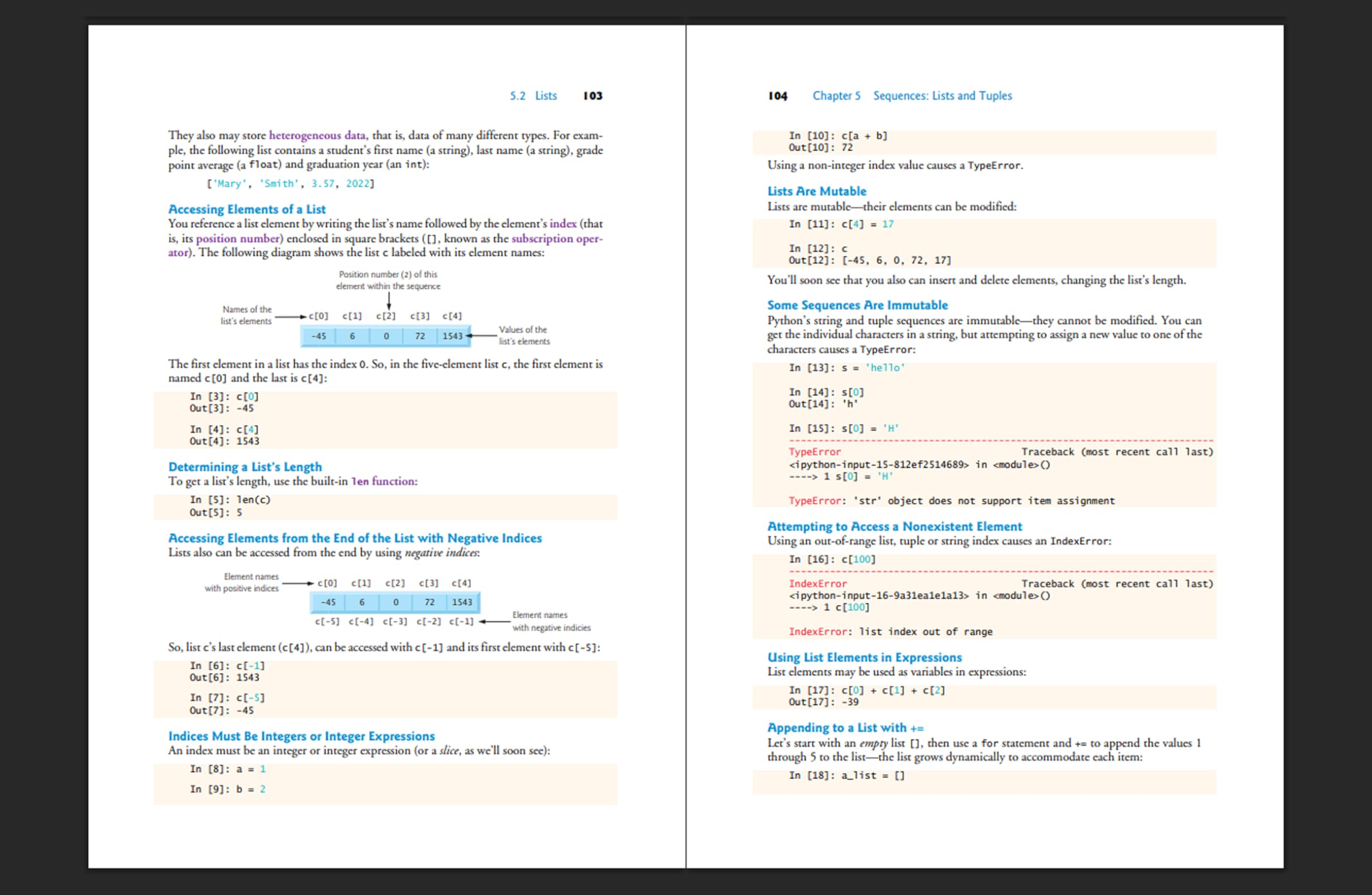Screen dimensions: 1372x895
Task: Click page number 104 in header
Action: click(x=778, y=96)
